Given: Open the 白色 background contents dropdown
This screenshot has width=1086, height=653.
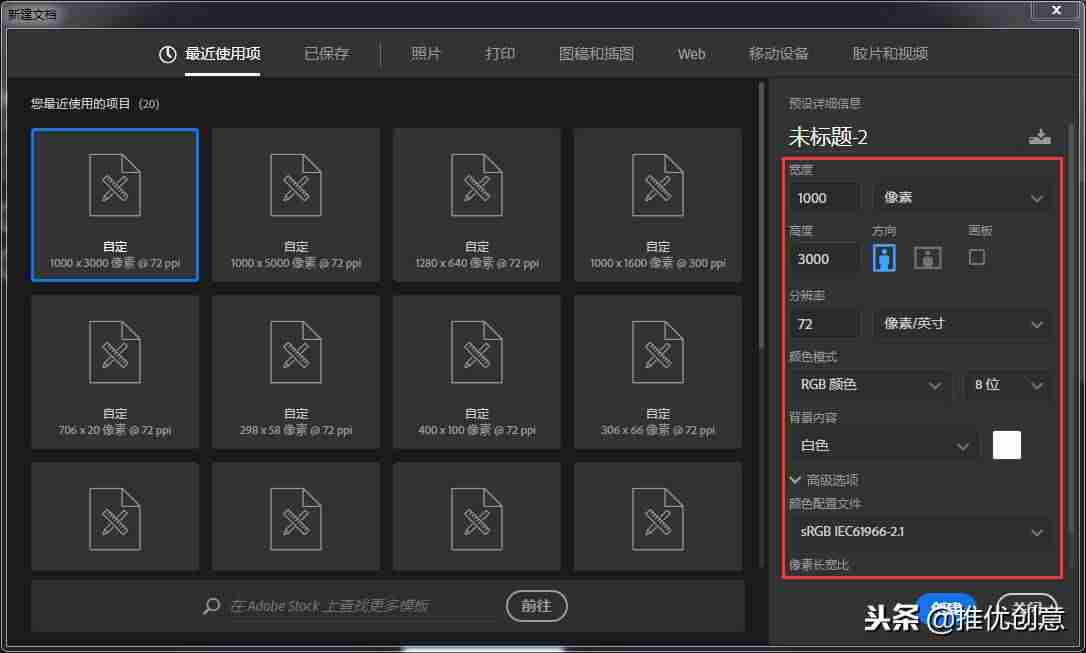Looking at the screenshot, I should point(884,446).
